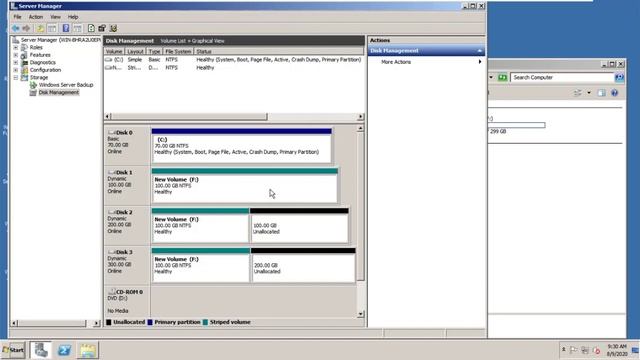
Task: Select the 100.00 GB unallocated space on Disk 2
Action: pos(299,225)
